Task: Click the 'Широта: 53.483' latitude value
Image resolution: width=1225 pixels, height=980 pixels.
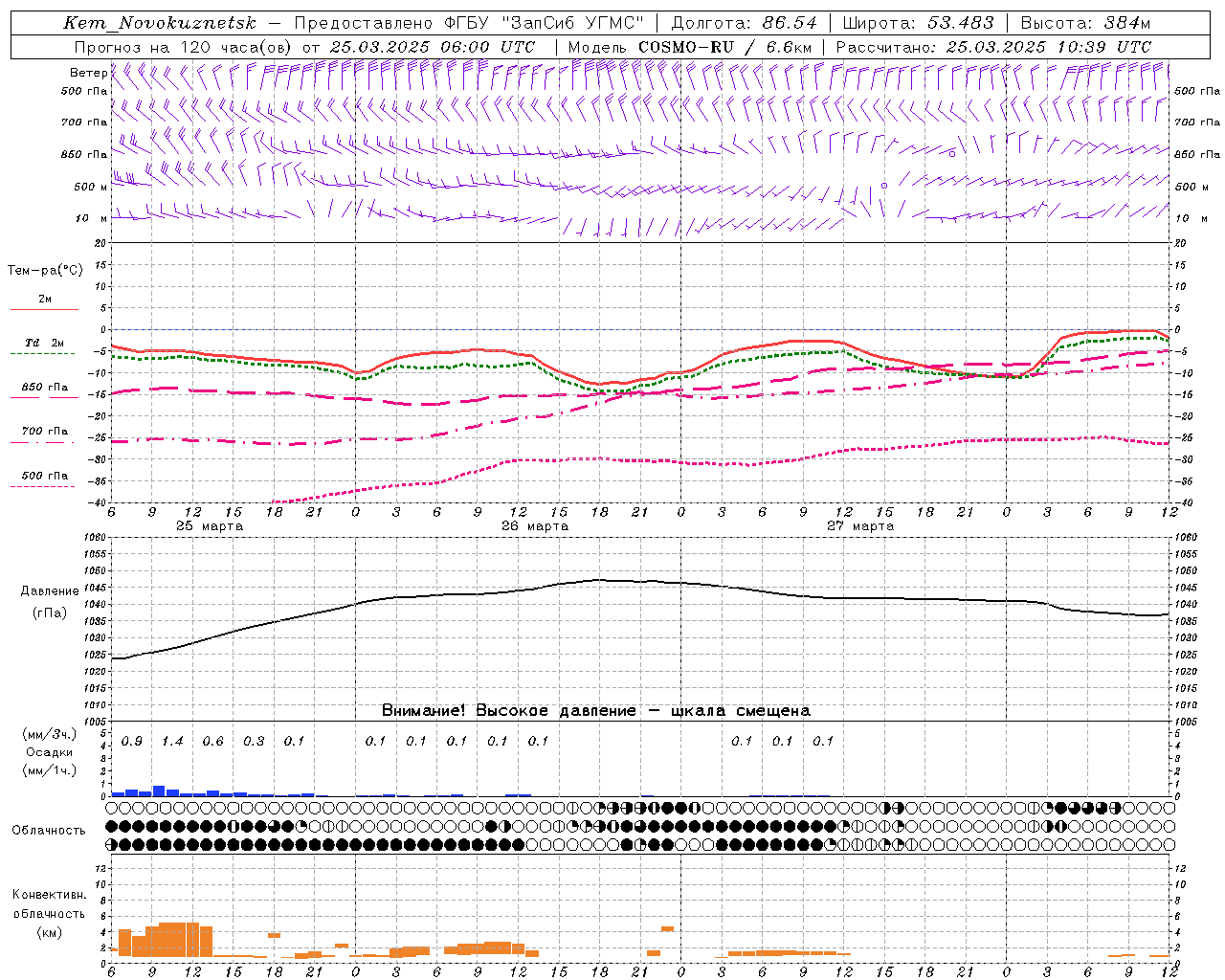Action: pyautogui.click(x=918, y=23)
